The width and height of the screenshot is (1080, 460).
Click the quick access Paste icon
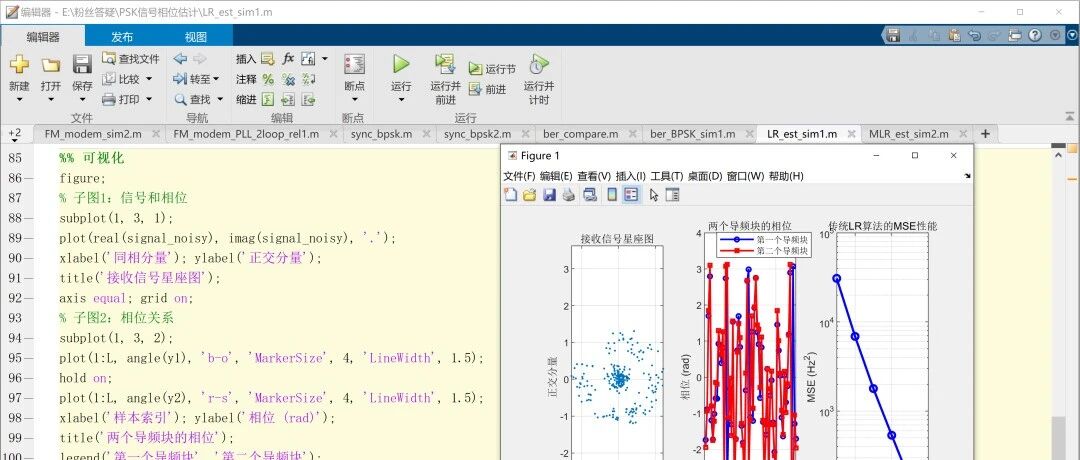(954, 35)
